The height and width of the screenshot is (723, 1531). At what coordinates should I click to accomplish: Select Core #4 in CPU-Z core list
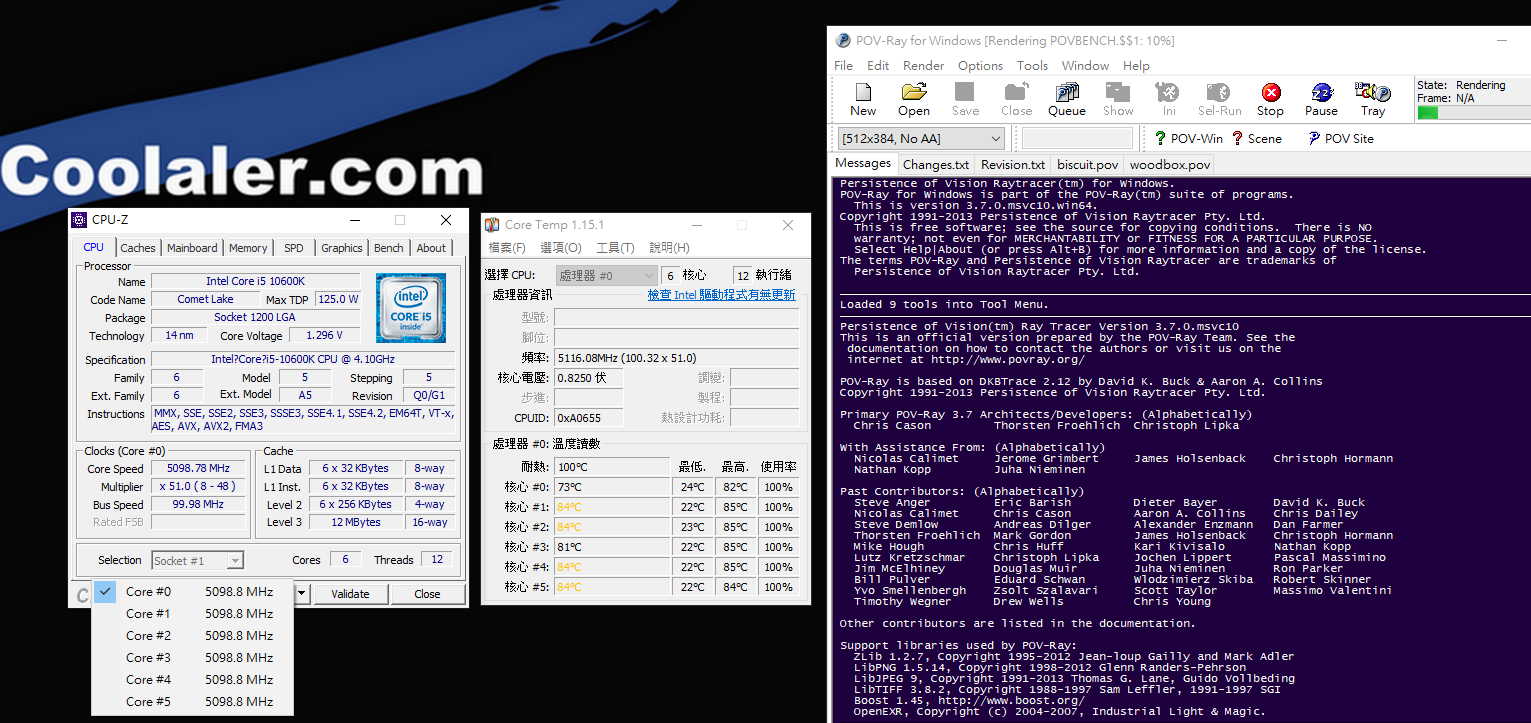point(193,679)
